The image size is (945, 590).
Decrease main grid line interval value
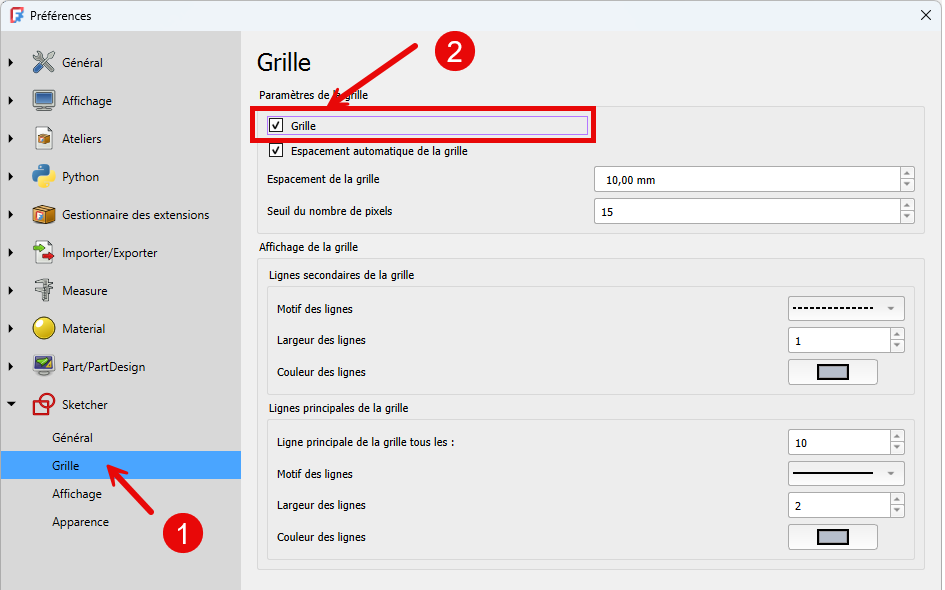tap(897, 448)
